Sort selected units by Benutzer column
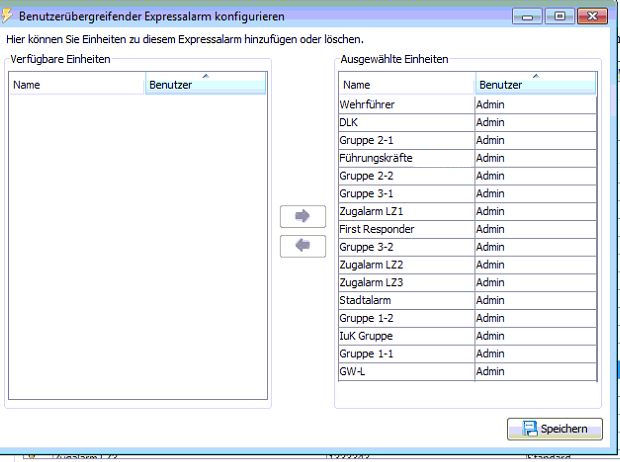Image resolution: width=620 pixels, height=462 pixels. (535, 87)
